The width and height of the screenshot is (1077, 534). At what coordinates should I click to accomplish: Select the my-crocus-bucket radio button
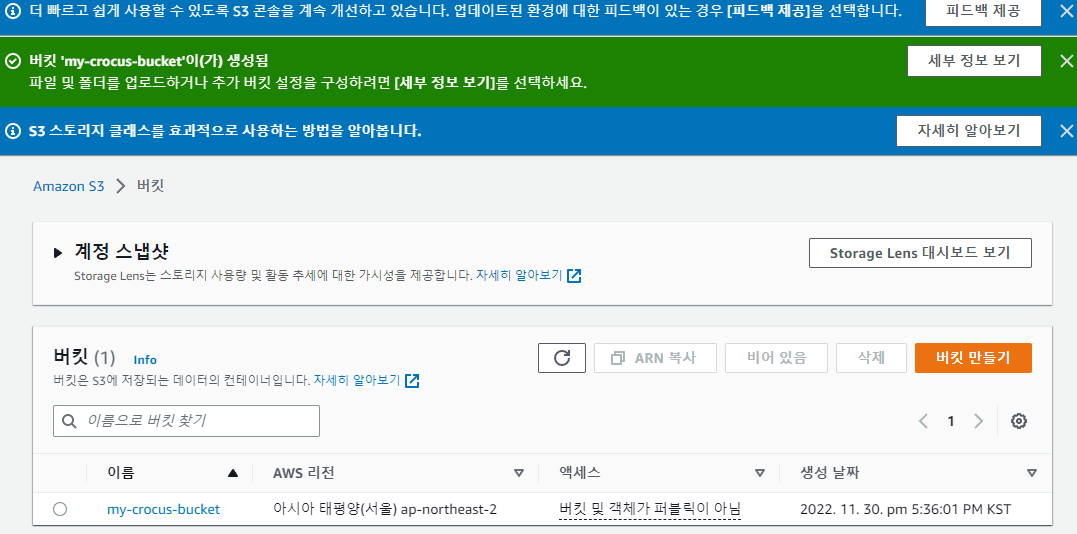coord(60,509)
